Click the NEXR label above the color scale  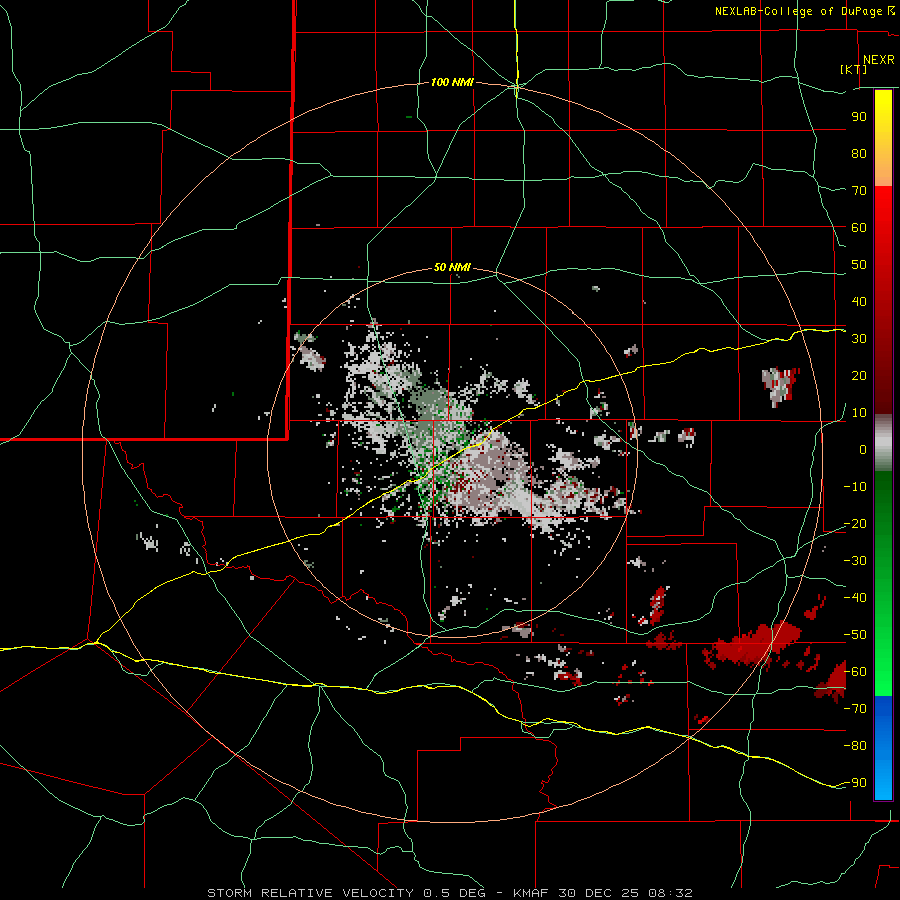(879, 60)
